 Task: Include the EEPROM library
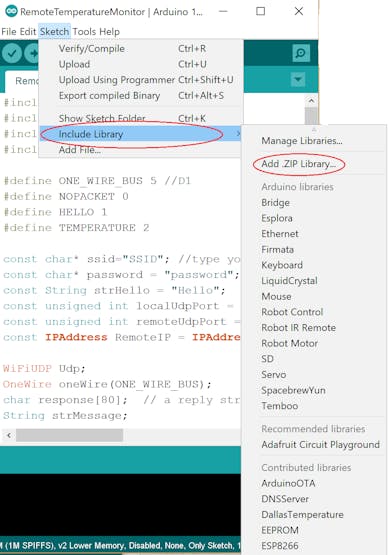click(280, 530)
